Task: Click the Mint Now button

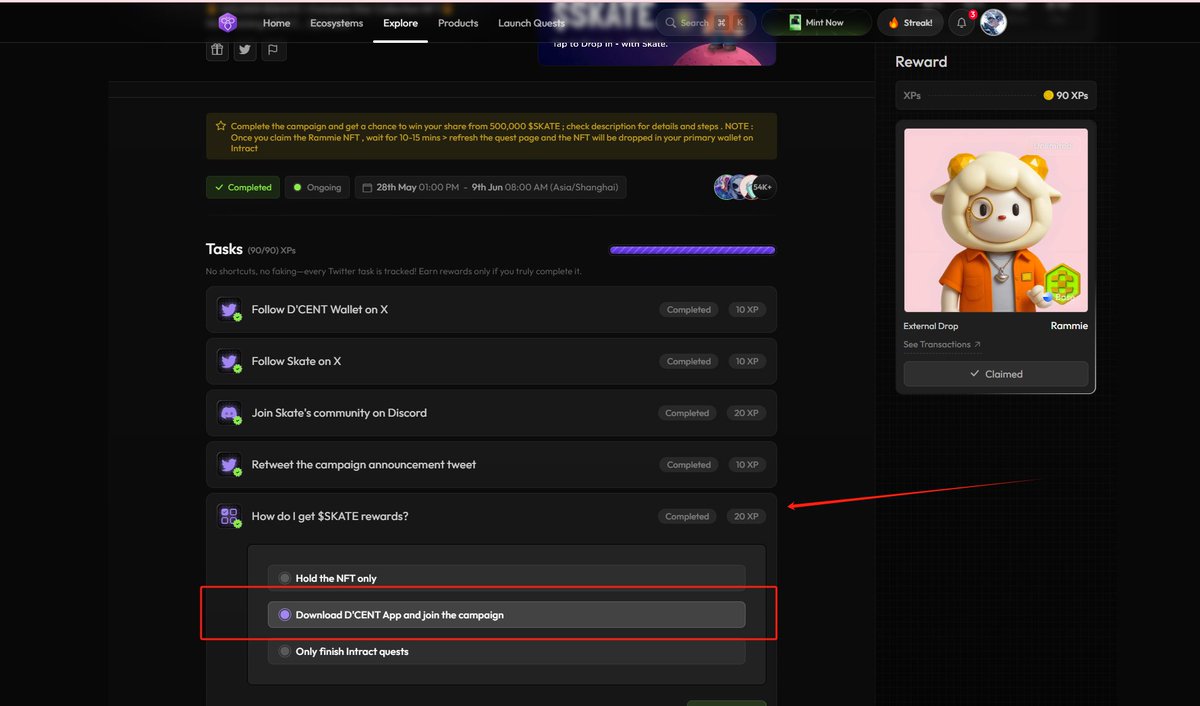Action: coord(816,23)
